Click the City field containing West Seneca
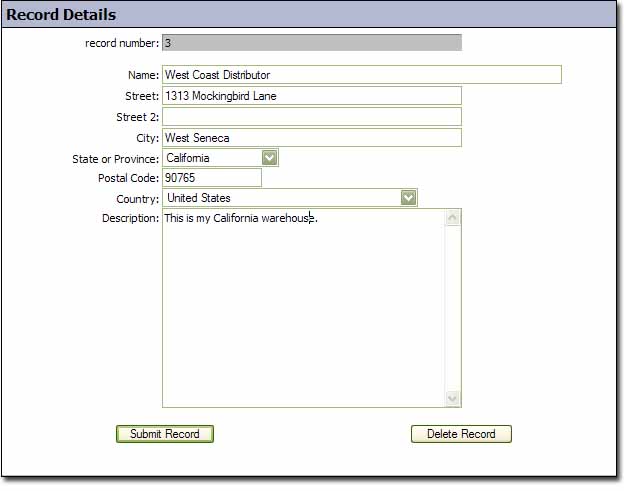The height and width of the screenshot is (491, 624). [x=311, y=138]
